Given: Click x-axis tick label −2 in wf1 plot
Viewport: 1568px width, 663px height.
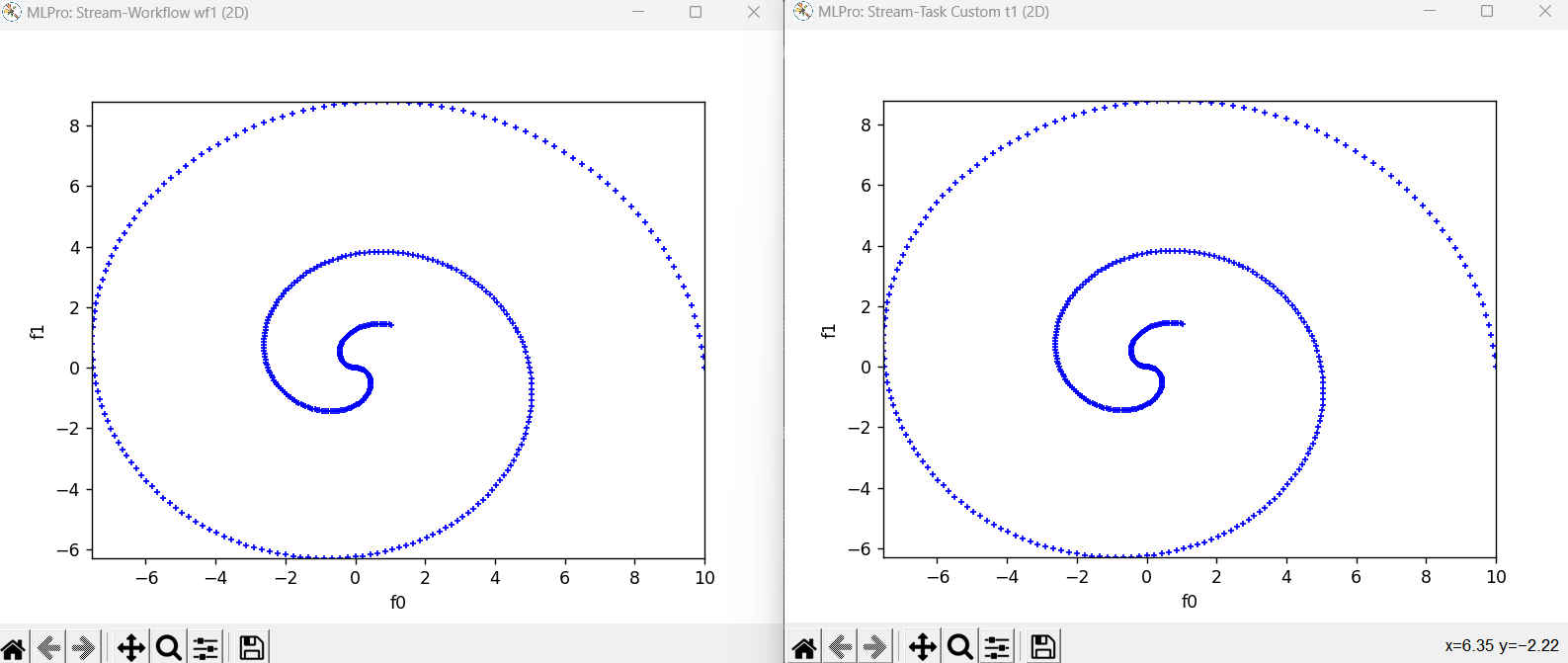Looking at the screenshot, I should point(285,577).
